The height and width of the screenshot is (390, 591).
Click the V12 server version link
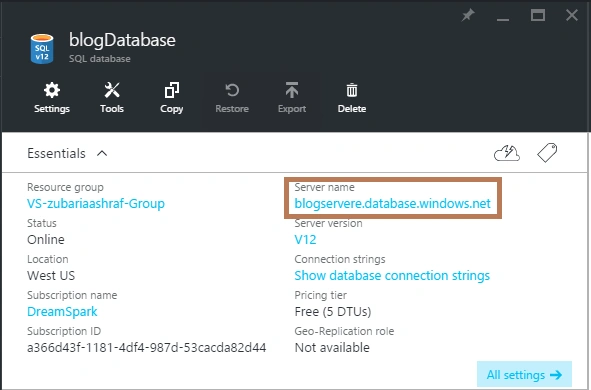(x=305, y=240)
